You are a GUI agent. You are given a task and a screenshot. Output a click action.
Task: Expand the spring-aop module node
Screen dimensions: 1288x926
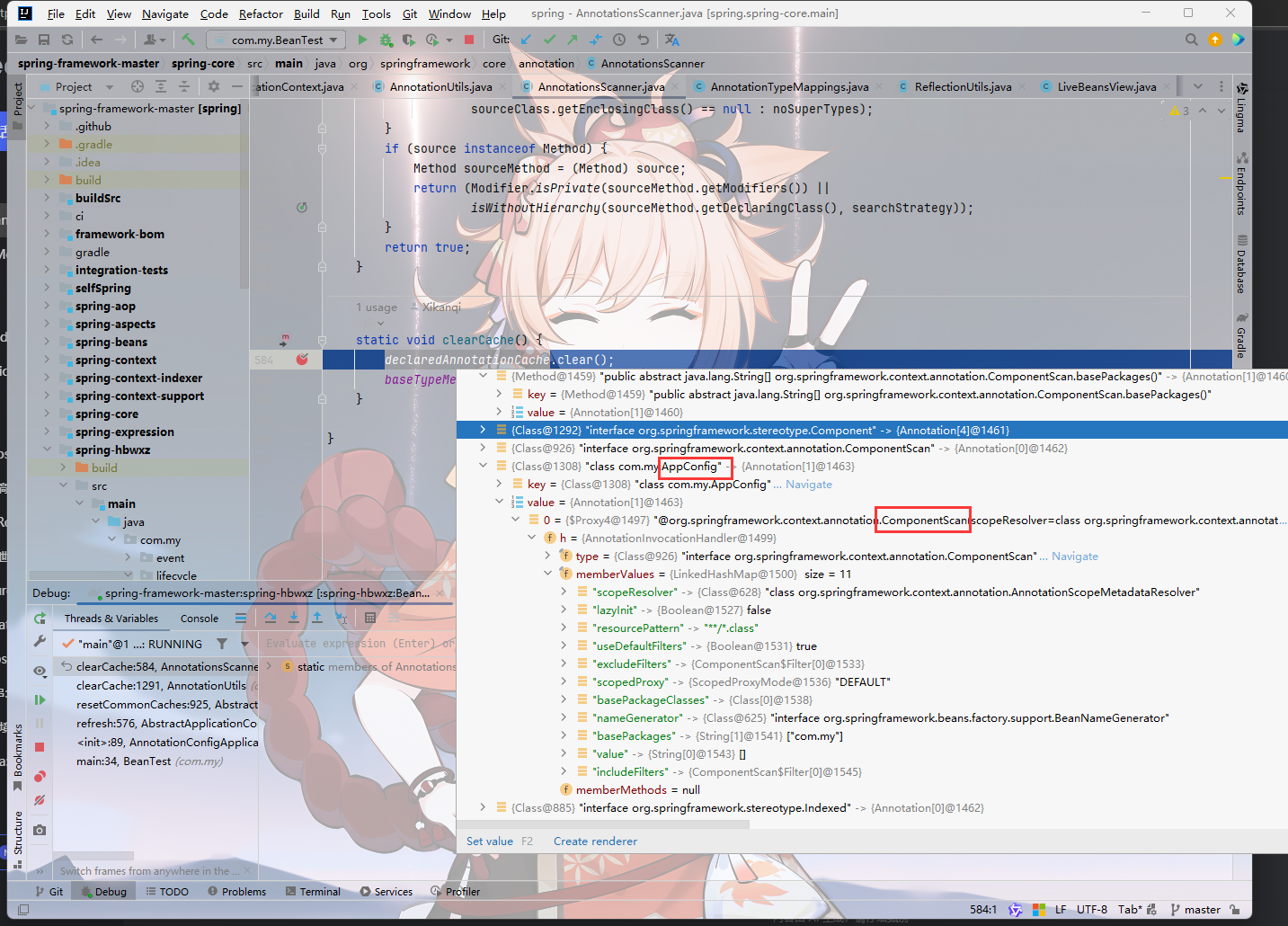[47, 306]
